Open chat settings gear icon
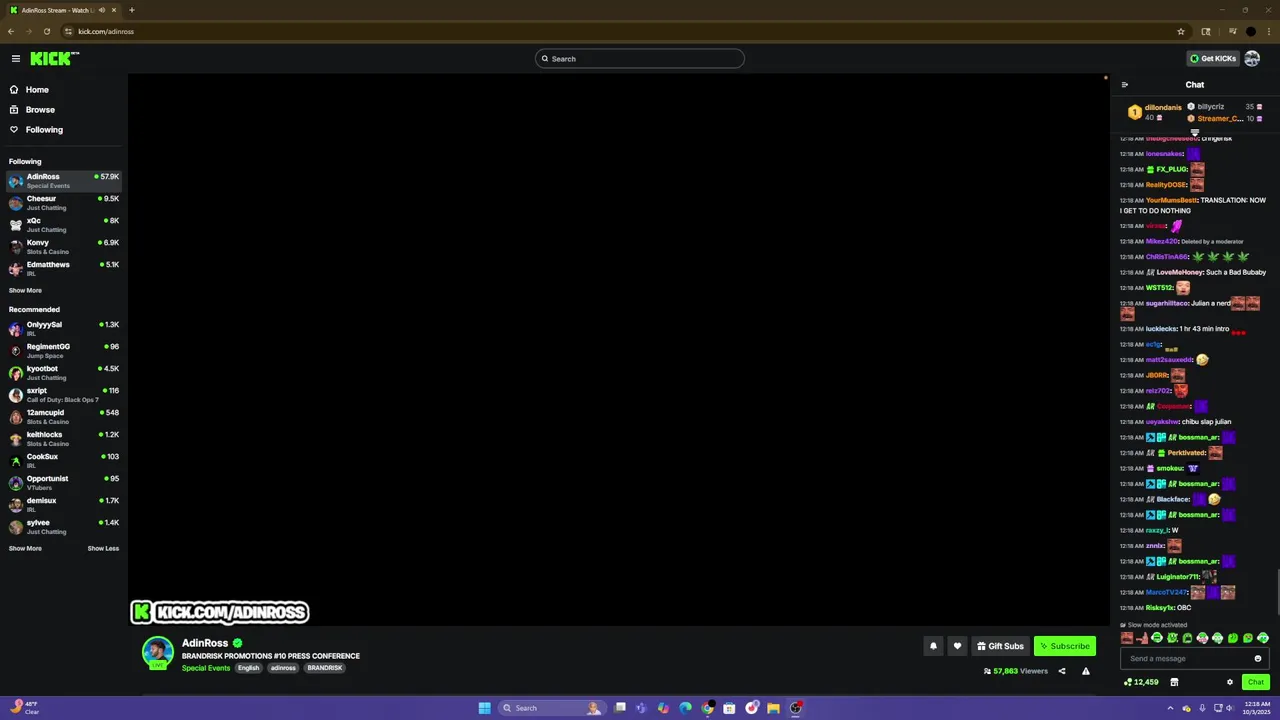 [x=1230, y=682]
